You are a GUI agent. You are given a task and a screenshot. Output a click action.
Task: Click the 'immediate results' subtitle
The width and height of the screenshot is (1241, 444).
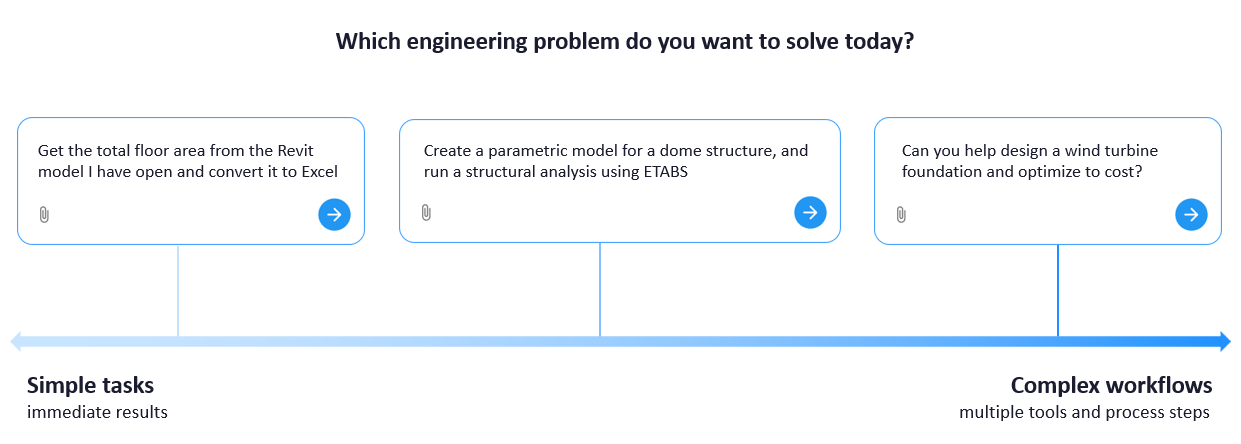coord(97,412)
